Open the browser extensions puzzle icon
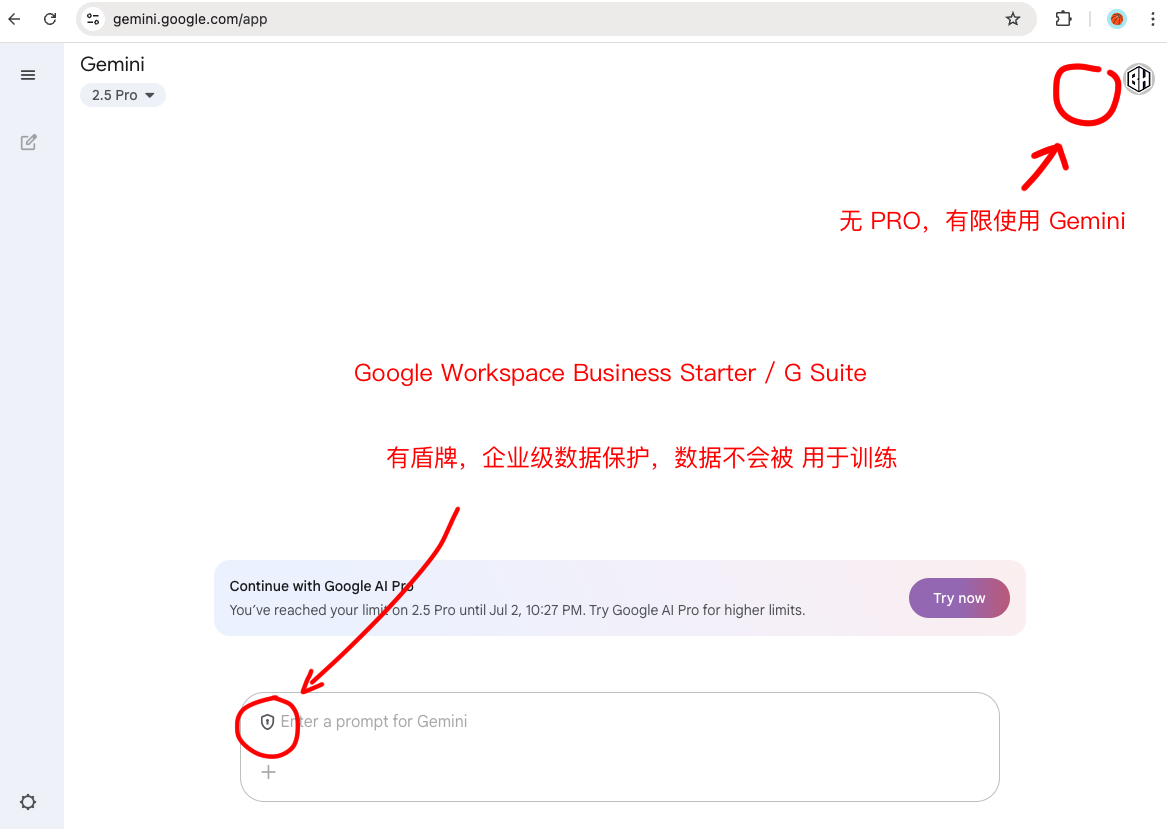Image resolution: width=1167 pixels, height=829 pixels. [1064, 19]
